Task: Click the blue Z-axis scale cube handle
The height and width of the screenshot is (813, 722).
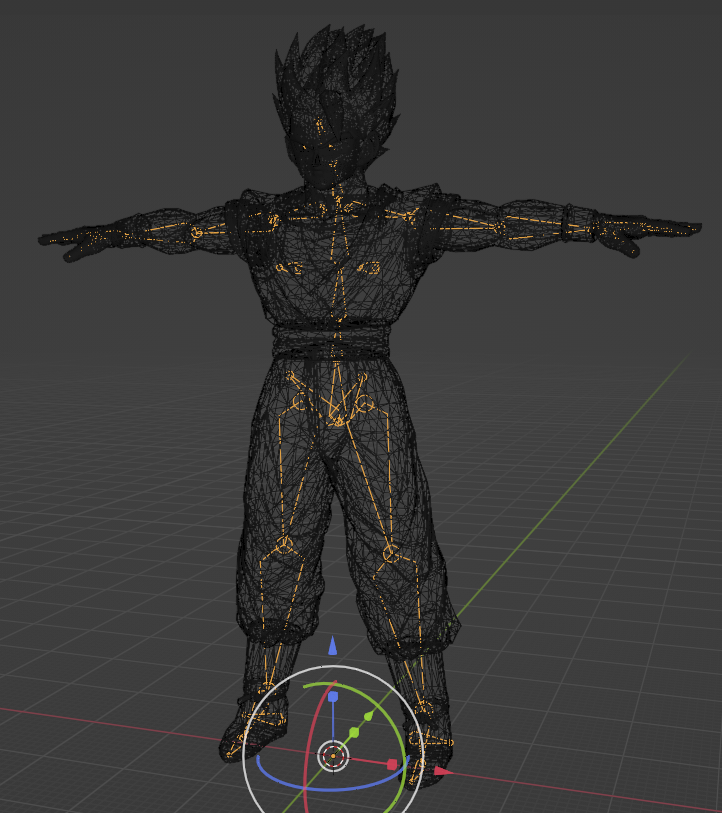Action: (333, 696)
